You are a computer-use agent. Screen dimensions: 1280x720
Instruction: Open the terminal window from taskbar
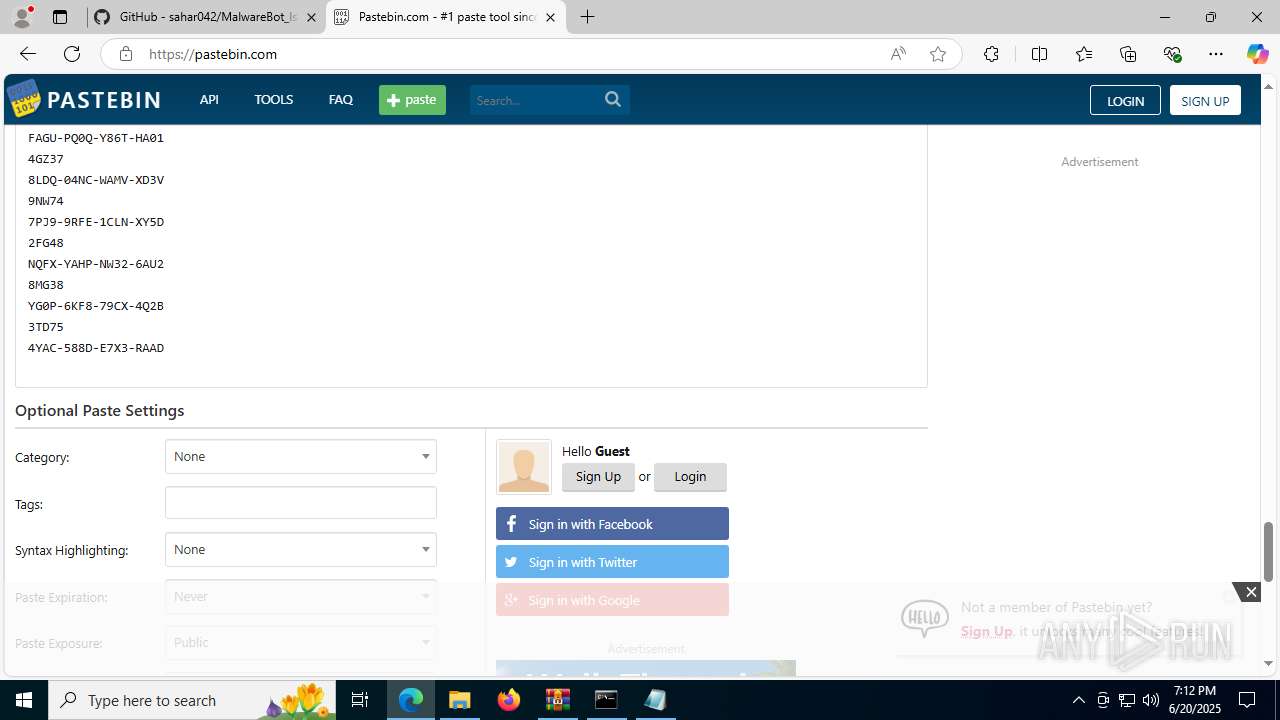606,700
